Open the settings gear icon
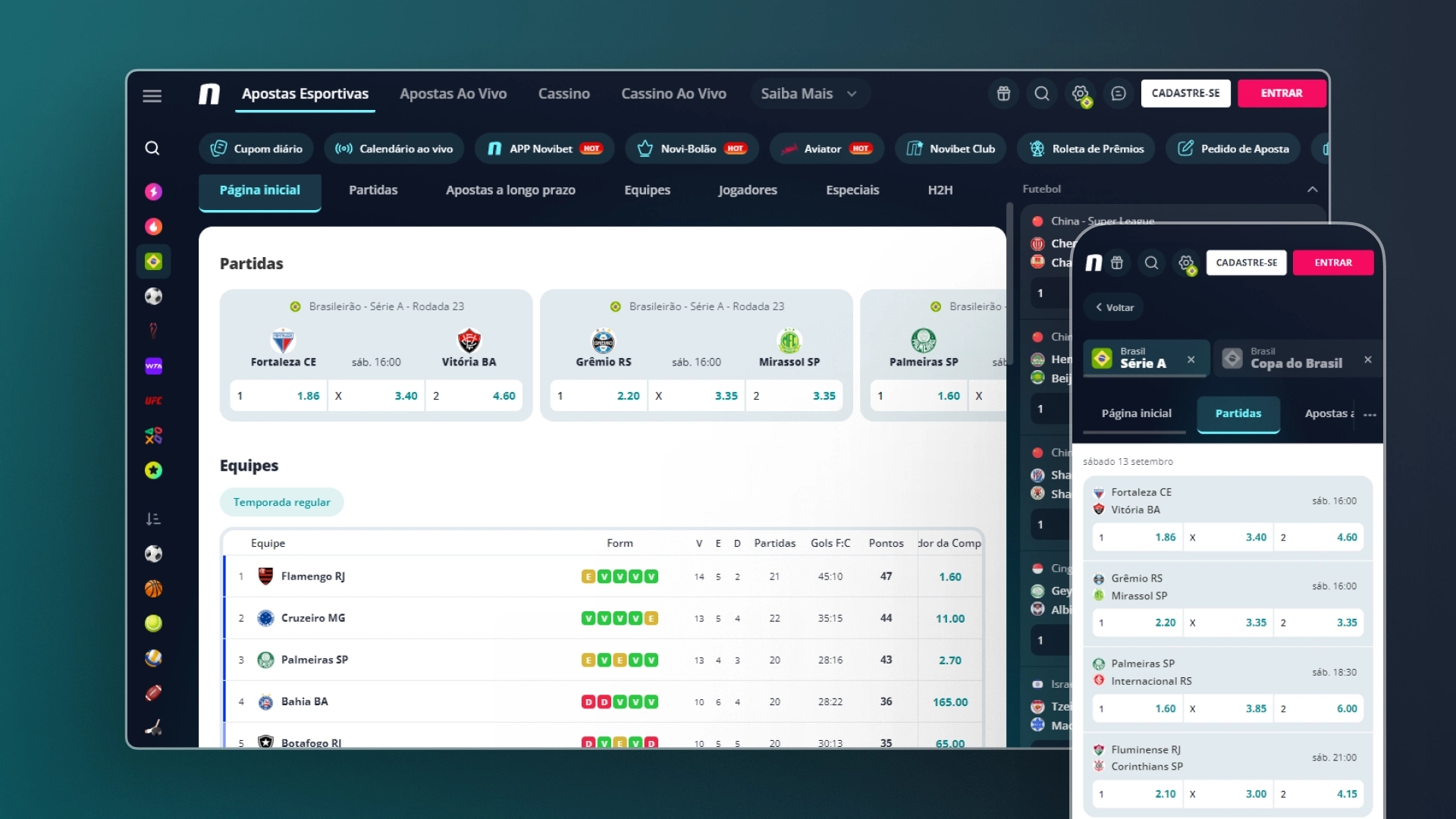1456x819 pixels. click(1080, 93)
